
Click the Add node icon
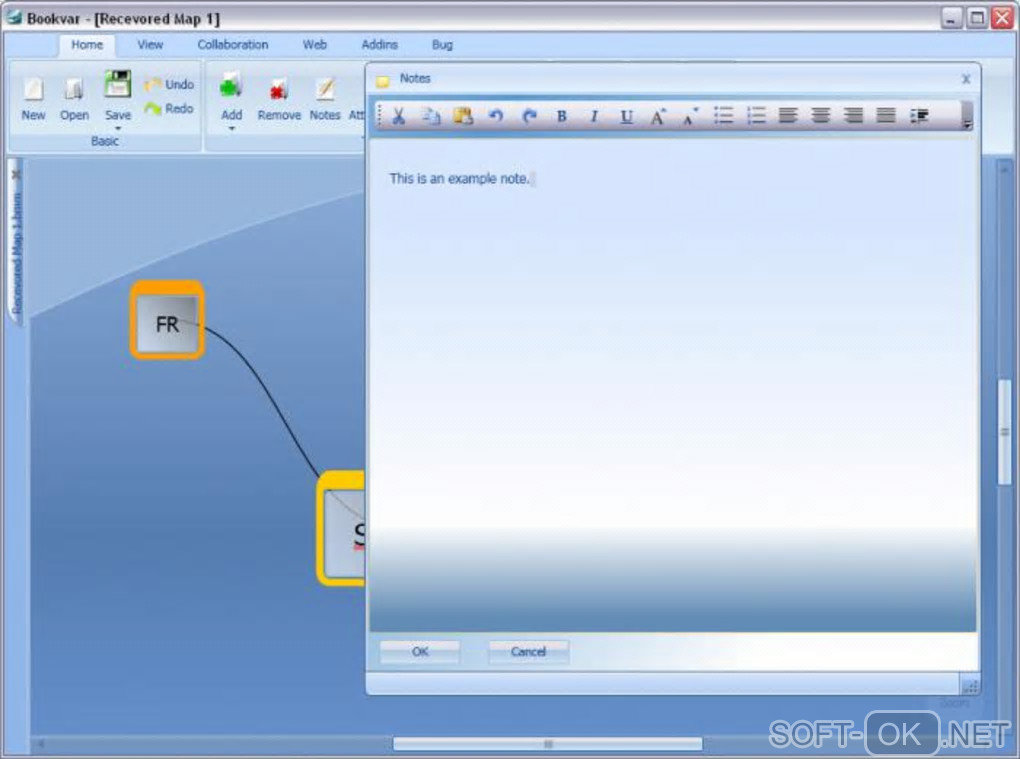click(231, 86)
